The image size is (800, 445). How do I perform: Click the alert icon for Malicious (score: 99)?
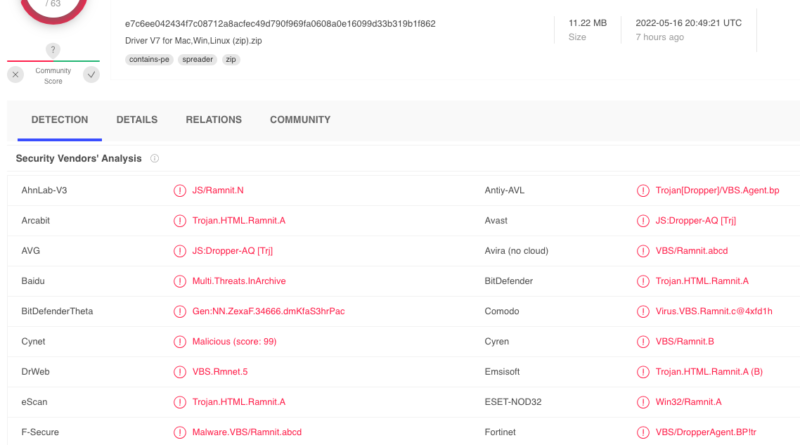pos(180,342)
